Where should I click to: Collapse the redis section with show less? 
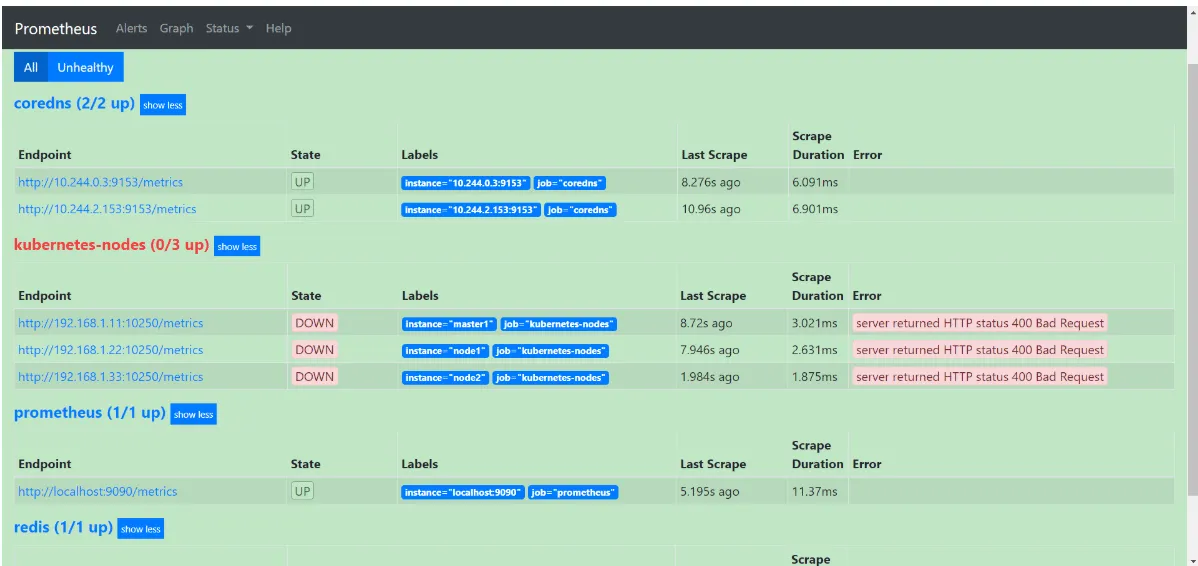[x=141, y=529]
